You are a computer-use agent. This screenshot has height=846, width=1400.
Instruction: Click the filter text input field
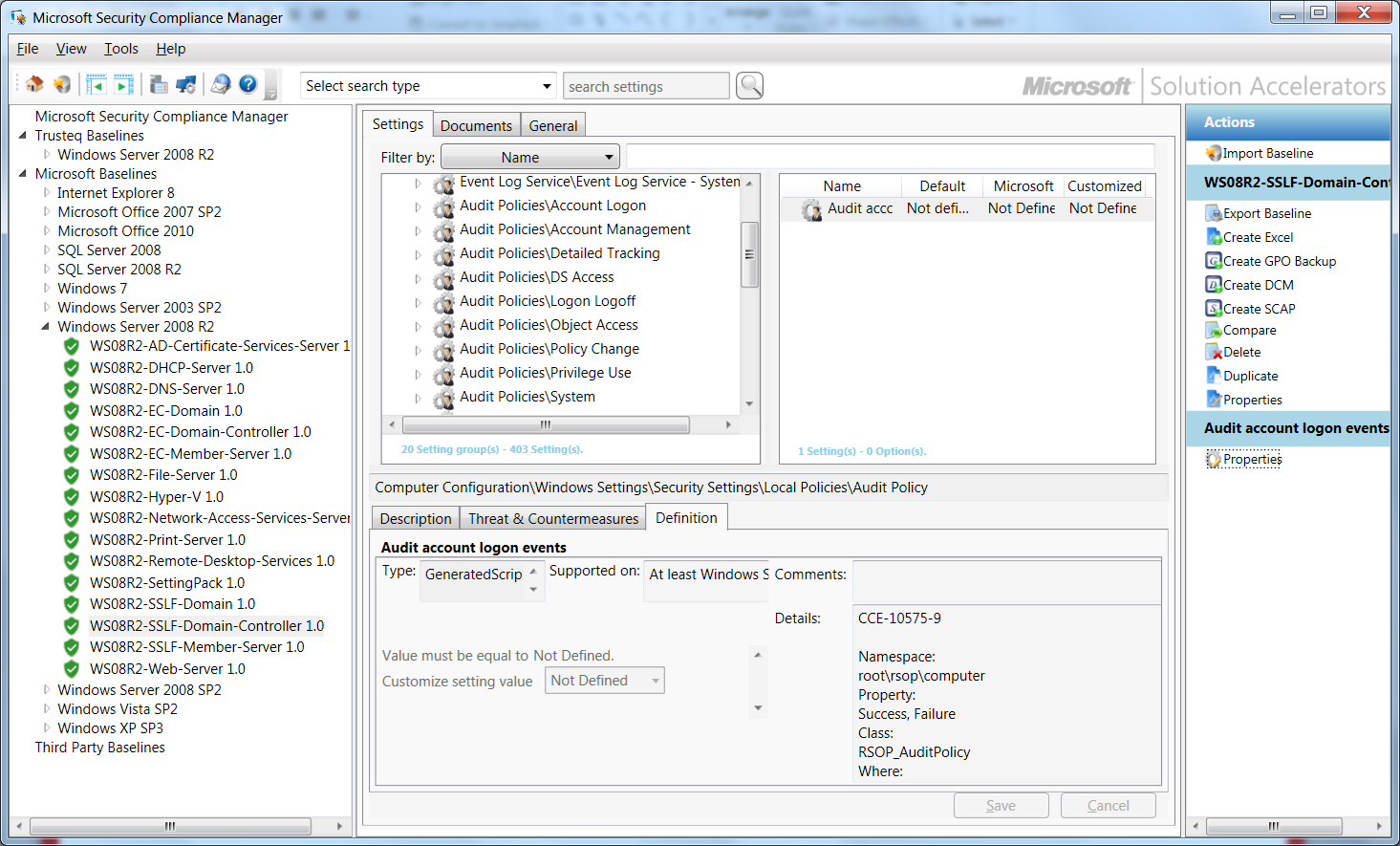click(891, 157)
